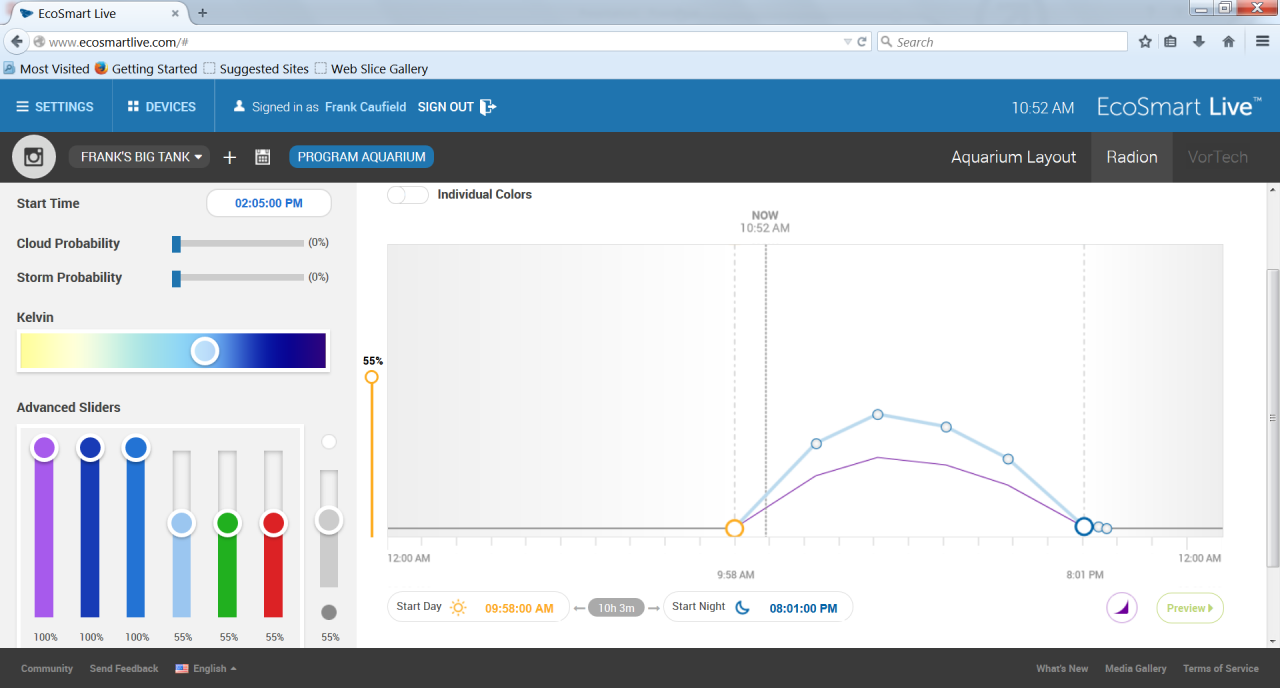1280x688 pixels.
Task: Go to browser home page icon
Action: [1229, 42]
